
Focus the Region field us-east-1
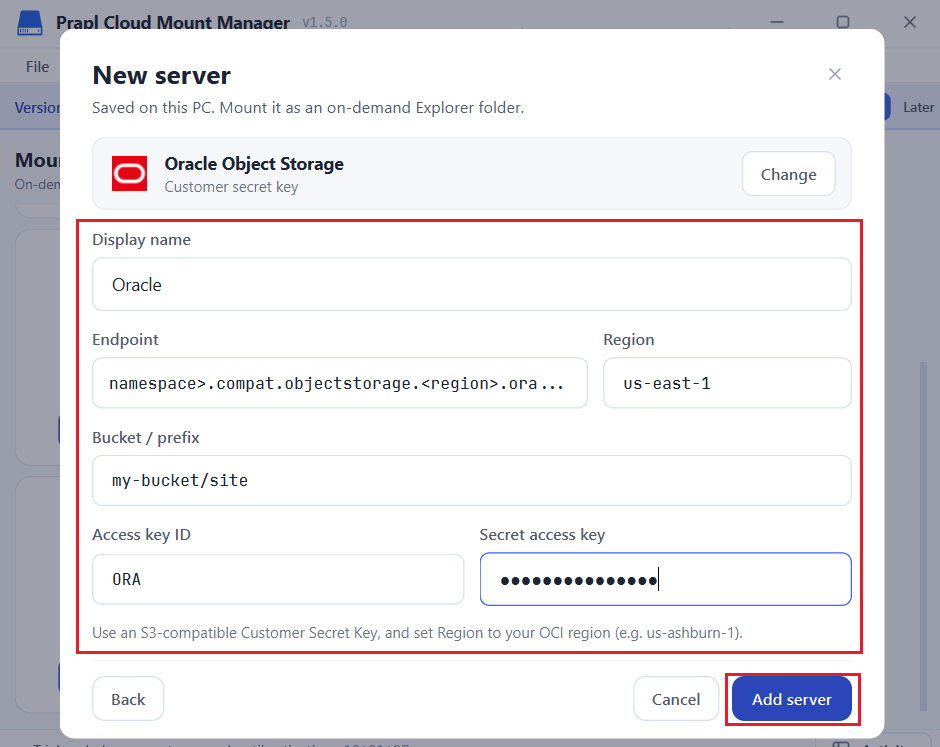click(x=727, y=383)
